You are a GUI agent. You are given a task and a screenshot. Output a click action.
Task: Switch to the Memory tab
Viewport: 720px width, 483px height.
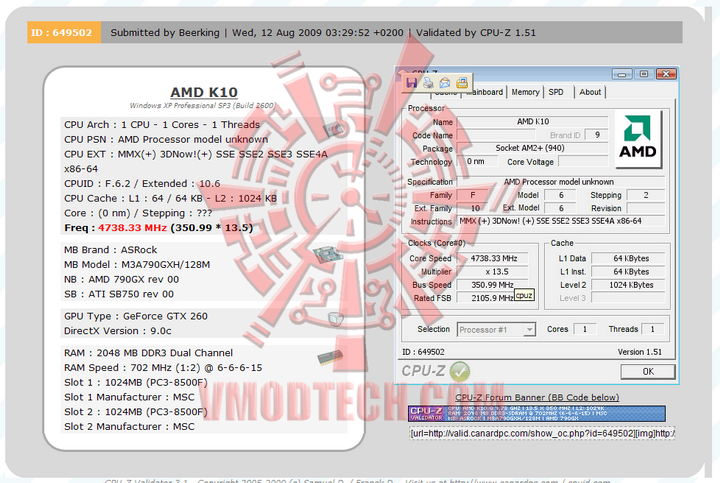click(525, 92)
